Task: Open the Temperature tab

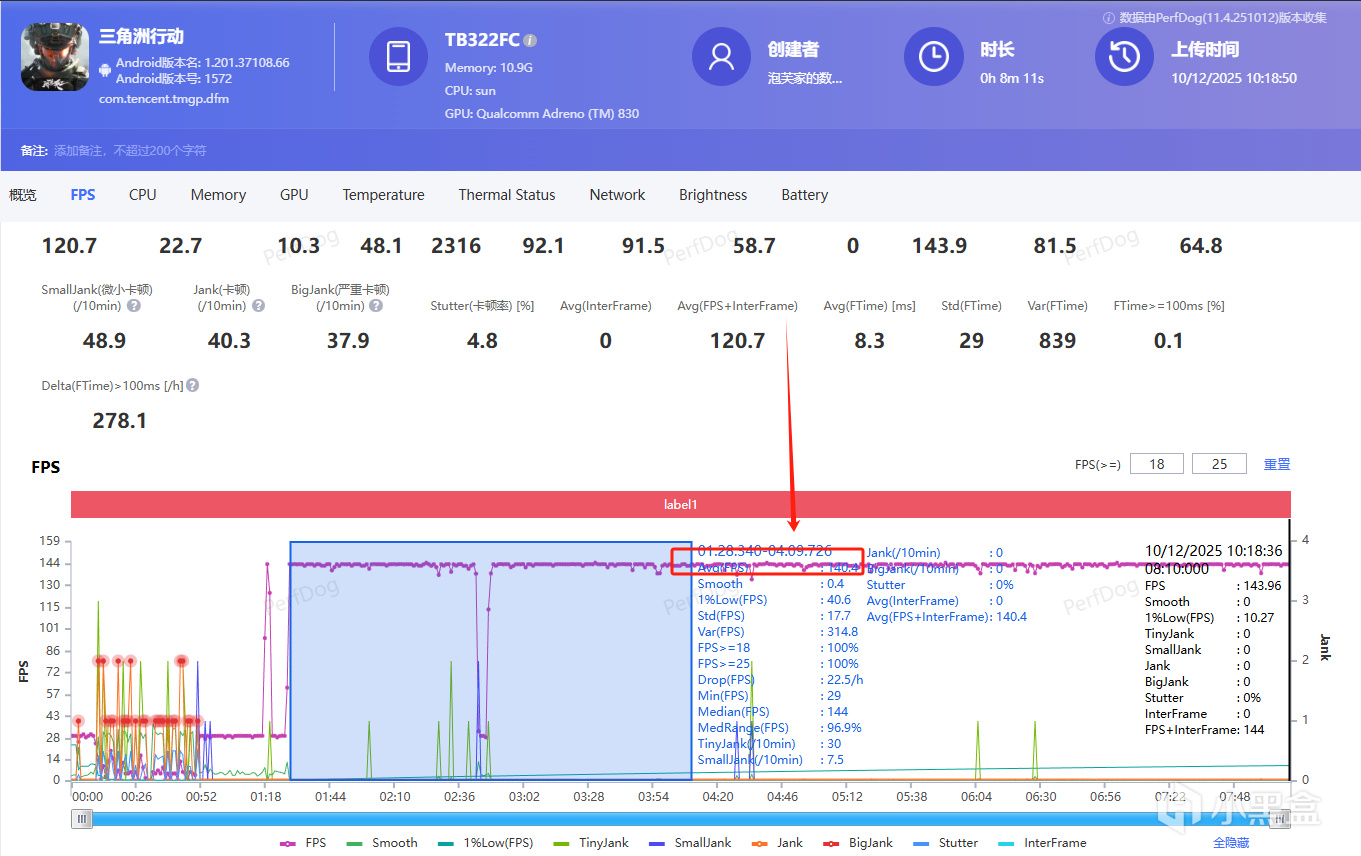Action: coord(383,195)
